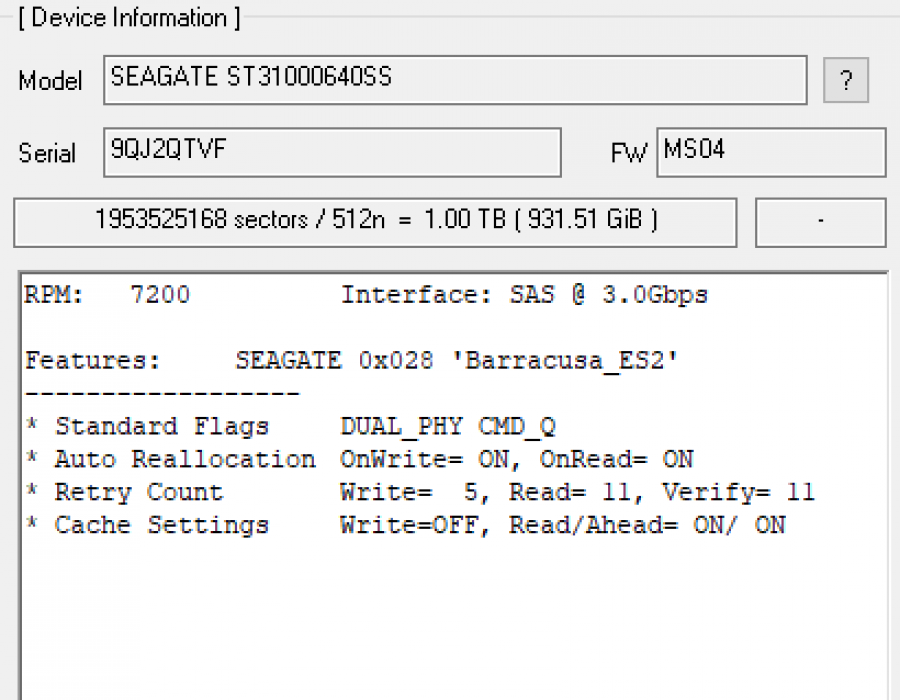
Task: Select the Serial number field 9QJ2QTVF
Action: (x=332, y=152)
